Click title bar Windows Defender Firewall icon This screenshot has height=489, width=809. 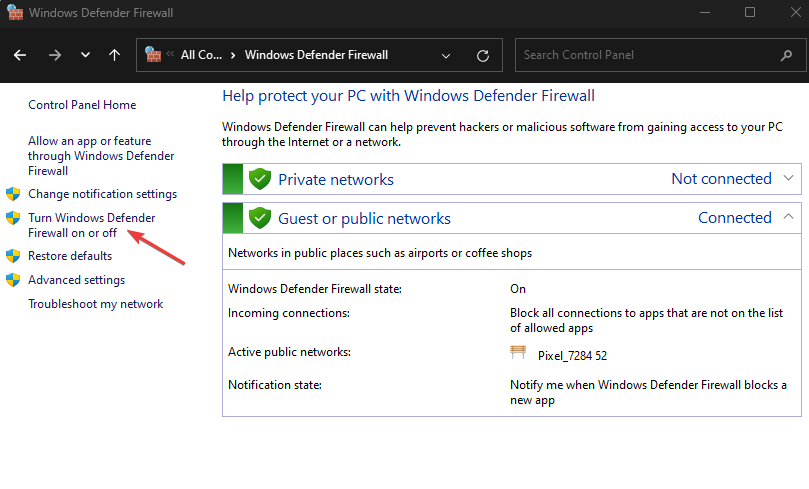pos(15,12)
